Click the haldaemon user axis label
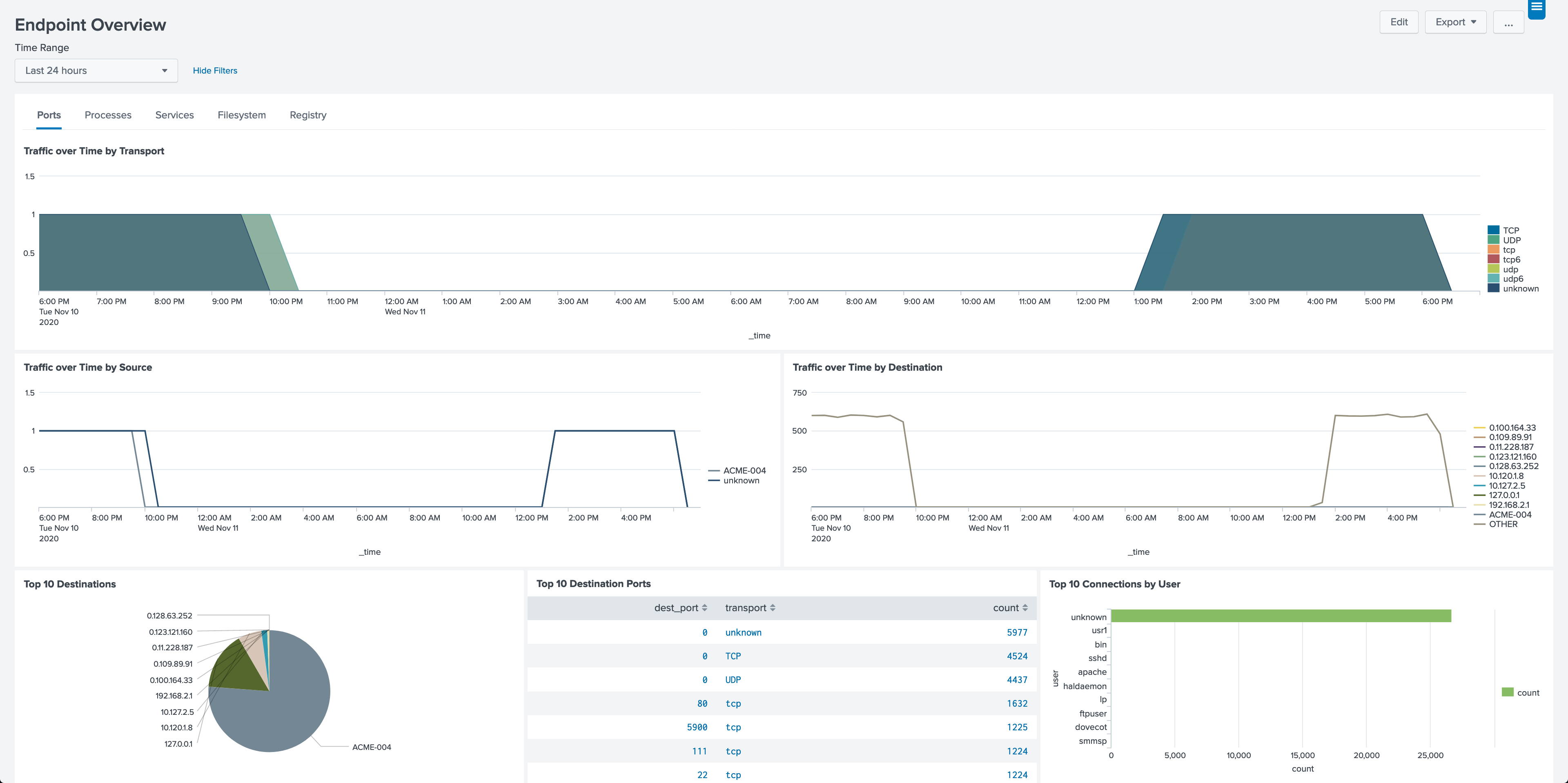Screen dimensions: 1568x783 [1085, 686]
